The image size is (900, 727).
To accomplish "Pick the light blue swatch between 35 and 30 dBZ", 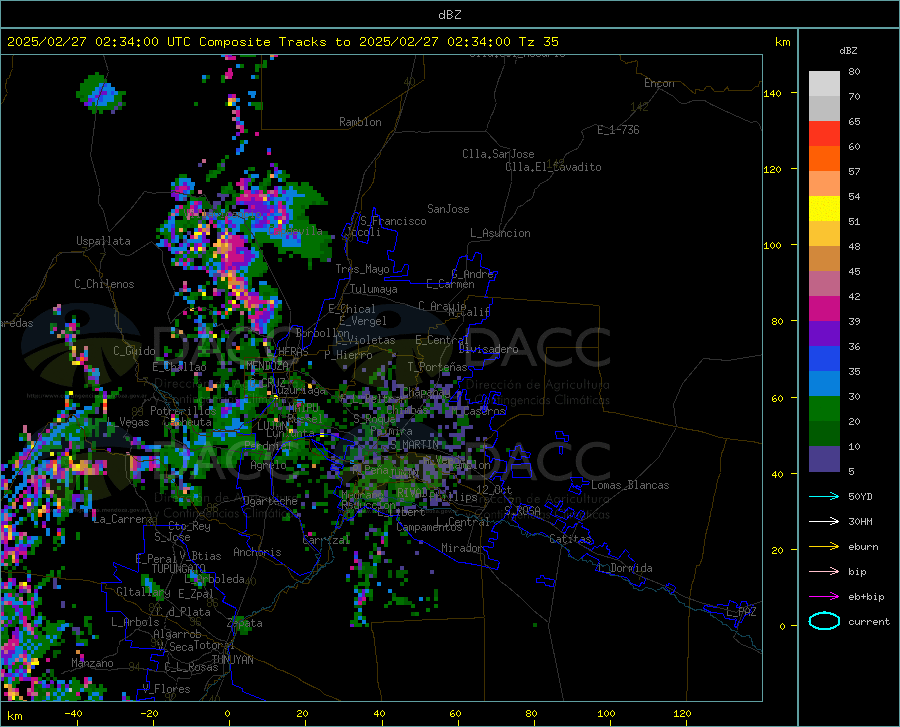I will pos(824,384).
